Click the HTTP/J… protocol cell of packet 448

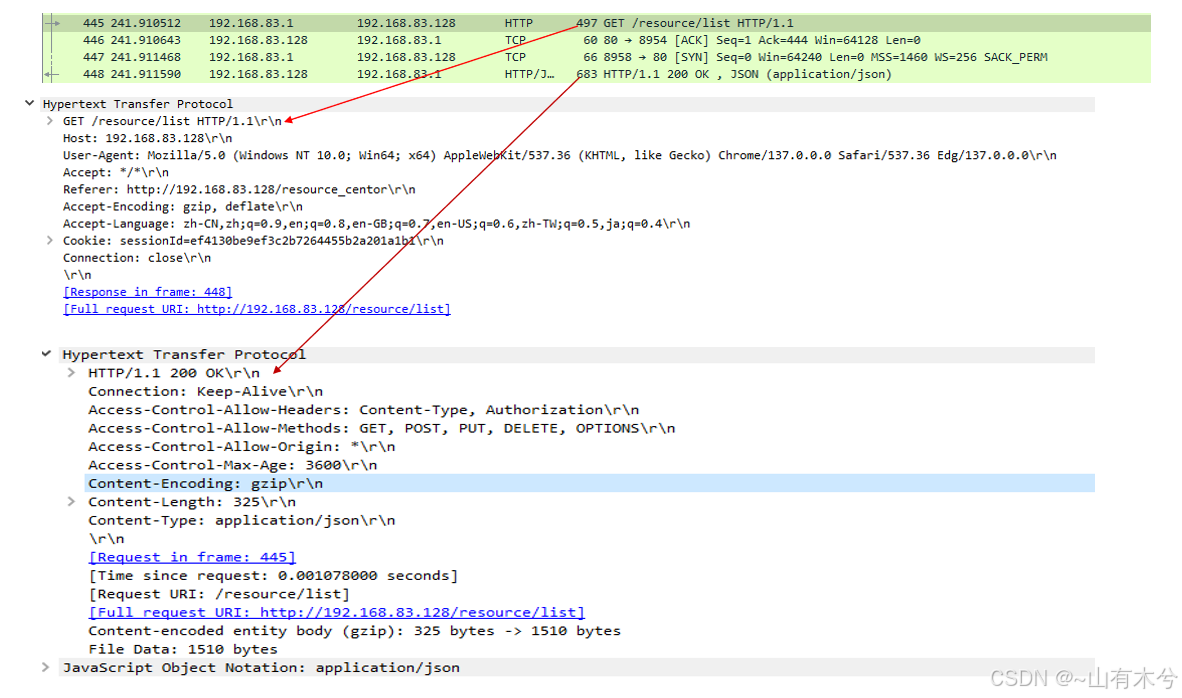(529, 74)
